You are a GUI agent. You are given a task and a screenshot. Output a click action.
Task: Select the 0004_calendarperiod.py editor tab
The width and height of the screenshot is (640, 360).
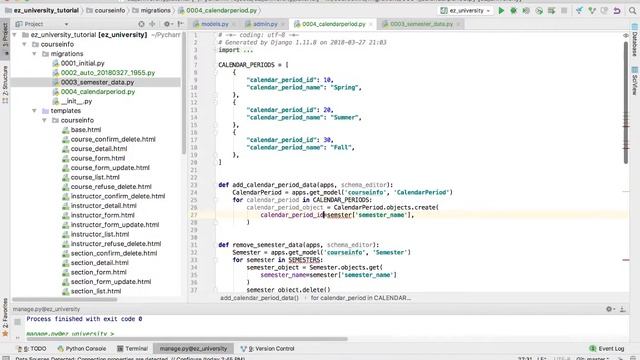coord(333,24)
